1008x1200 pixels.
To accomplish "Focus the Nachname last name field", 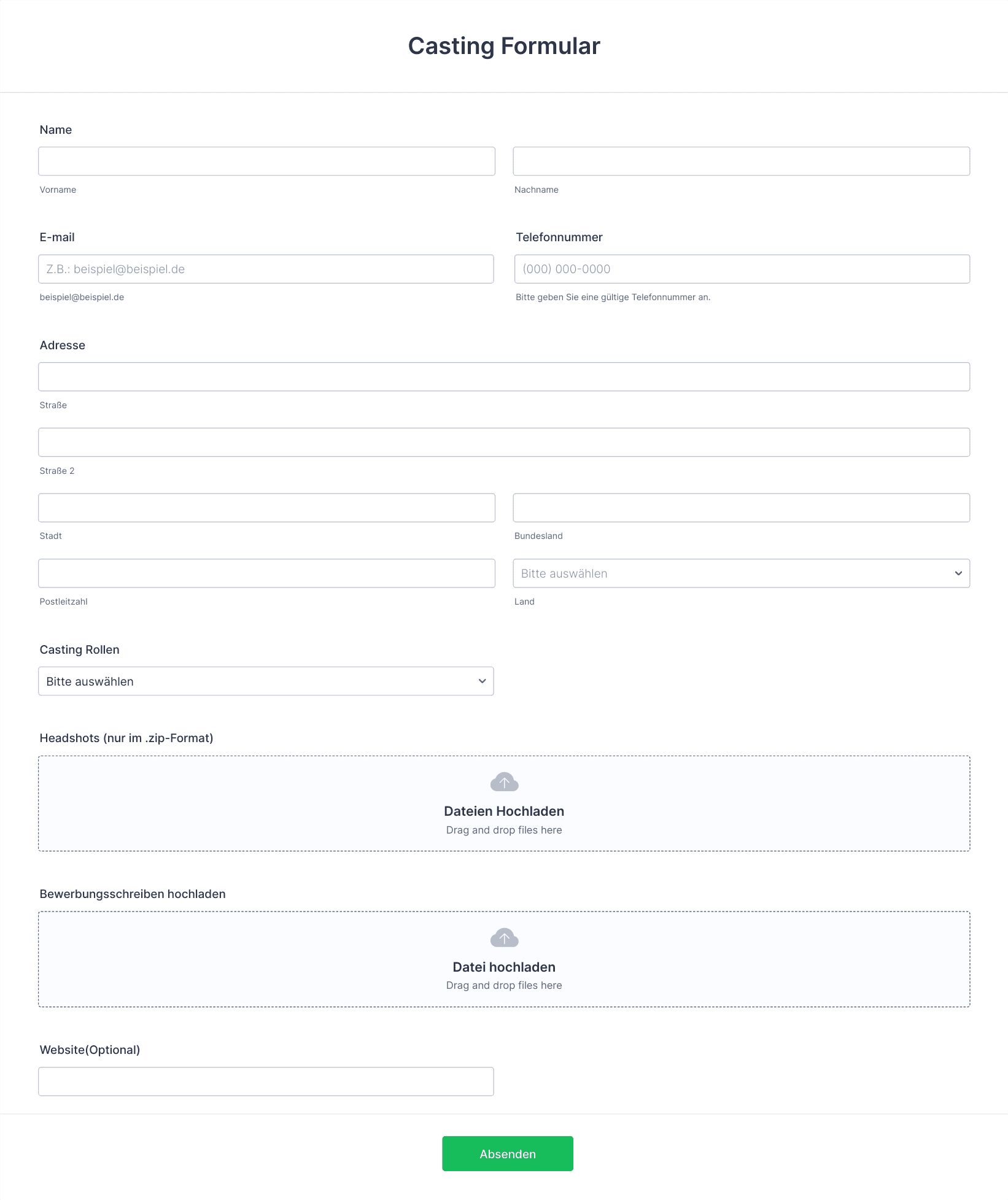I will (741, 161).
